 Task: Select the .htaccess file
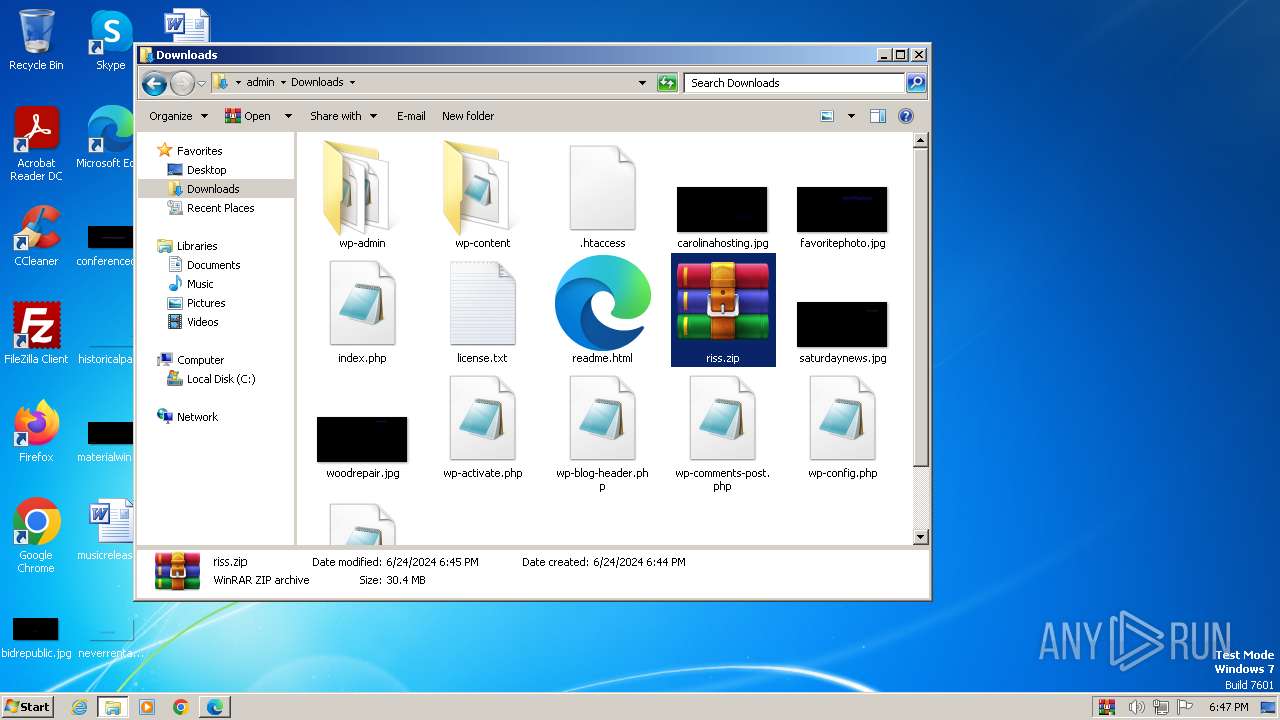click(602, 195)
